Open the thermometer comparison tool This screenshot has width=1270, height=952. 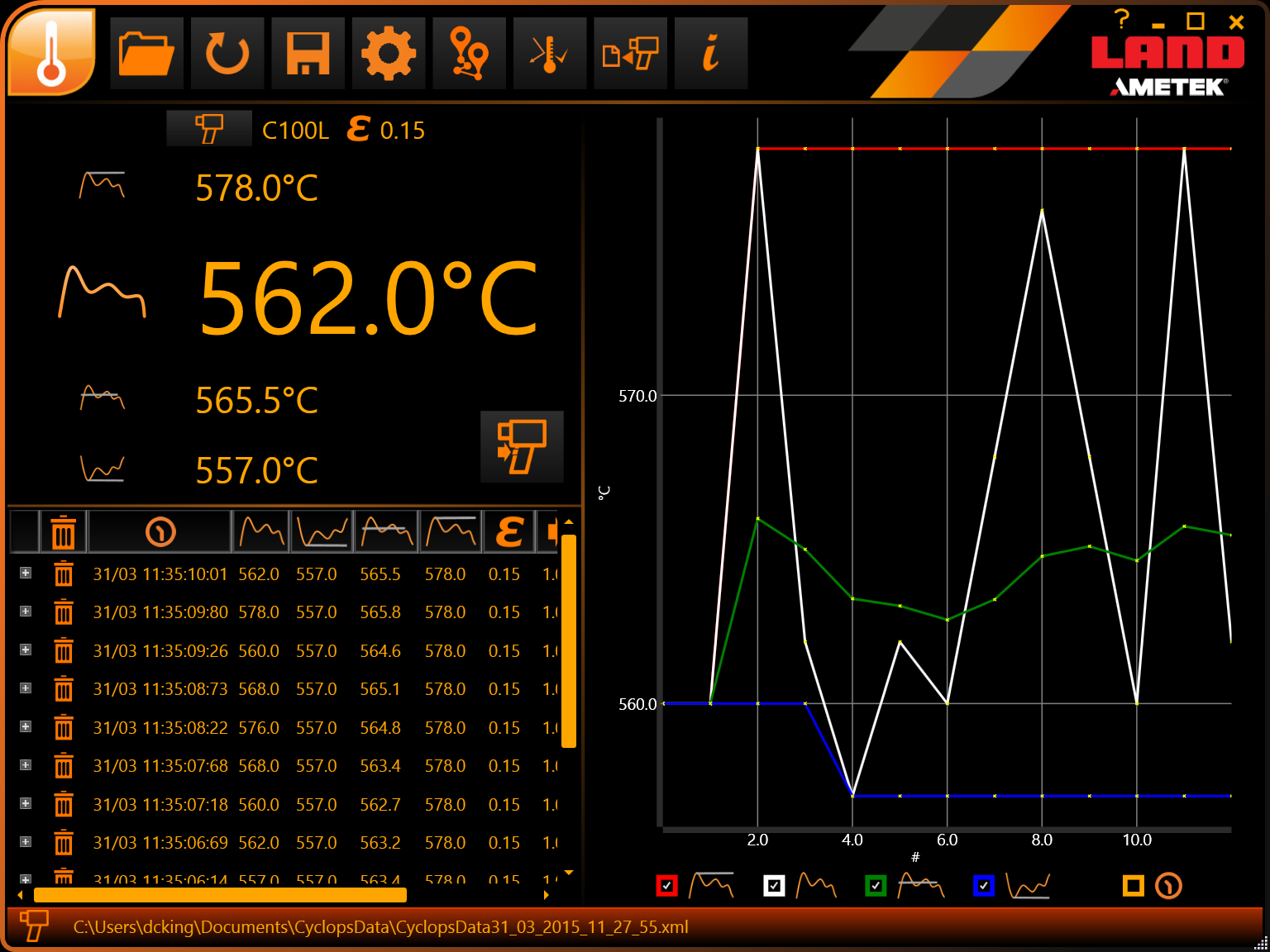[x=549, y=52]
